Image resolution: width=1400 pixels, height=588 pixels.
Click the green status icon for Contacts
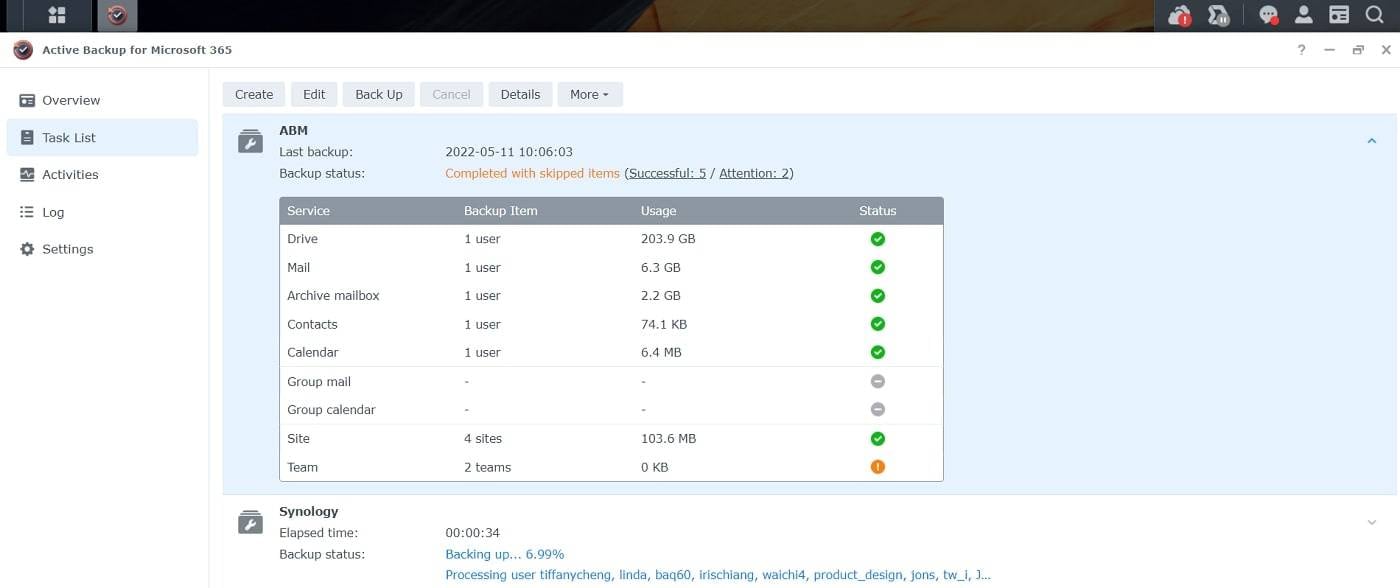[x=877, y=324]
